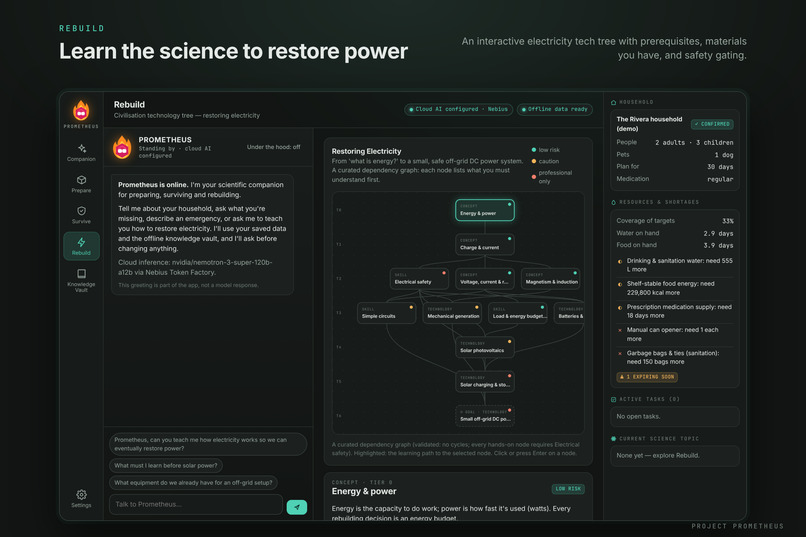Select the Solar photovoltaics node
806x537 pixels.
485,347
